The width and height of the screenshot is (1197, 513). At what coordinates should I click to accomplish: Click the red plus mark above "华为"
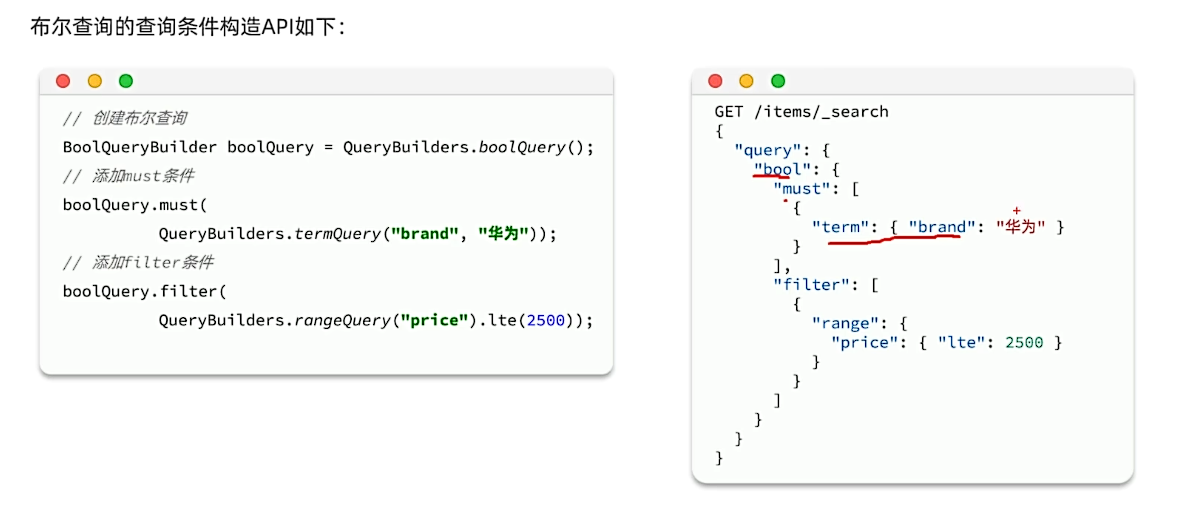click(x=1017, y=211)
